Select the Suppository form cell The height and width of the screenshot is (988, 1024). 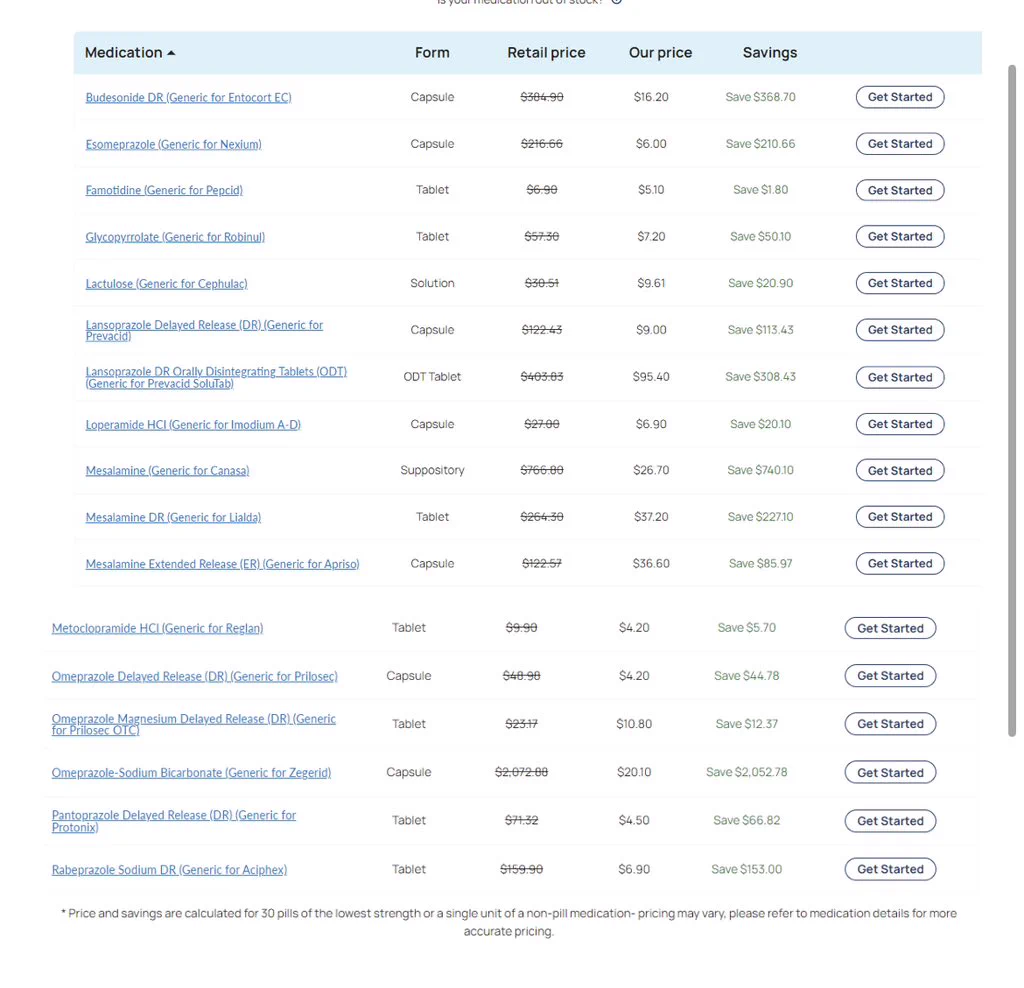point(432,470)
